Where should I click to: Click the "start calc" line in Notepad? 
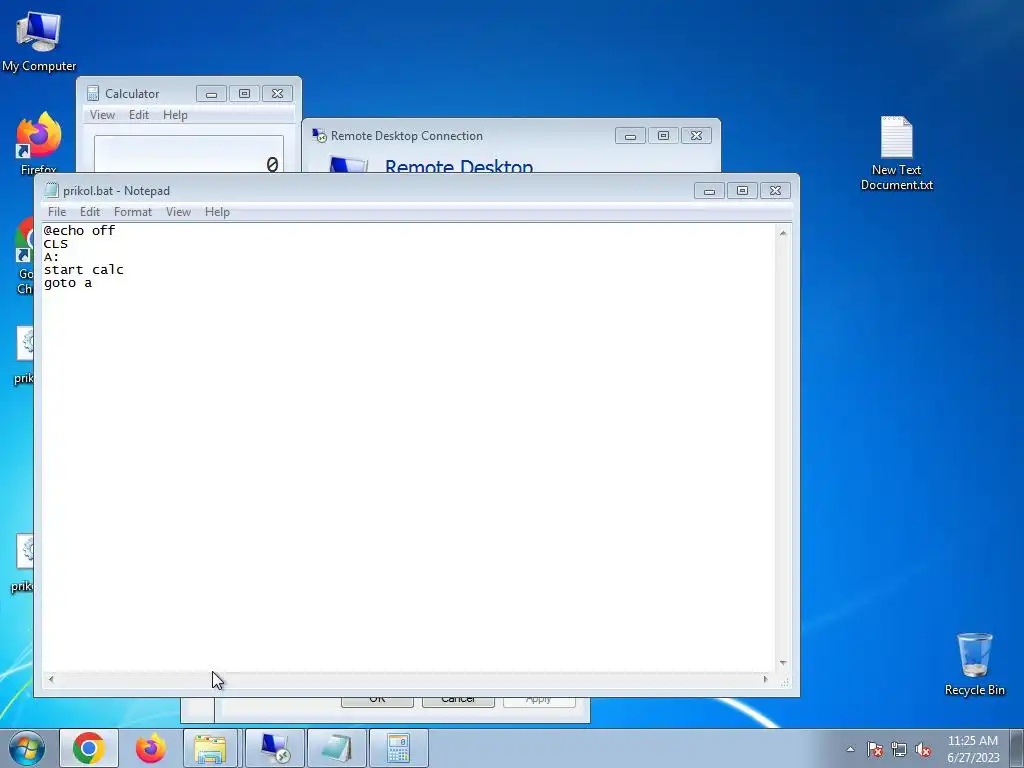[84, 270]
